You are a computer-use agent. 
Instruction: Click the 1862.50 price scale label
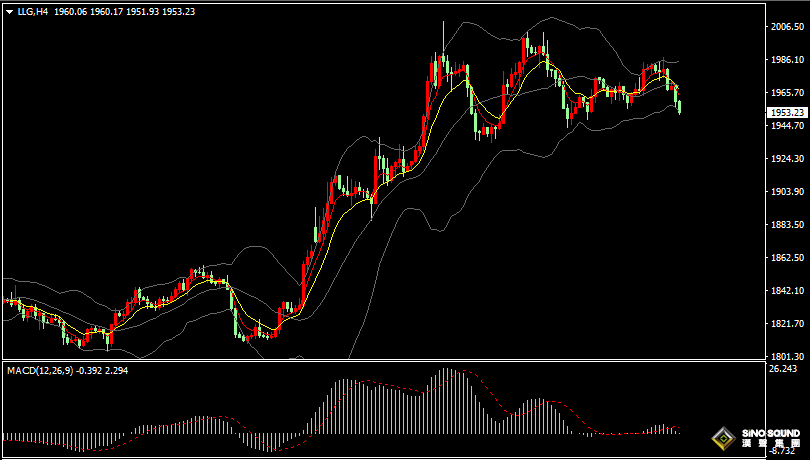(x=788, y=258)
